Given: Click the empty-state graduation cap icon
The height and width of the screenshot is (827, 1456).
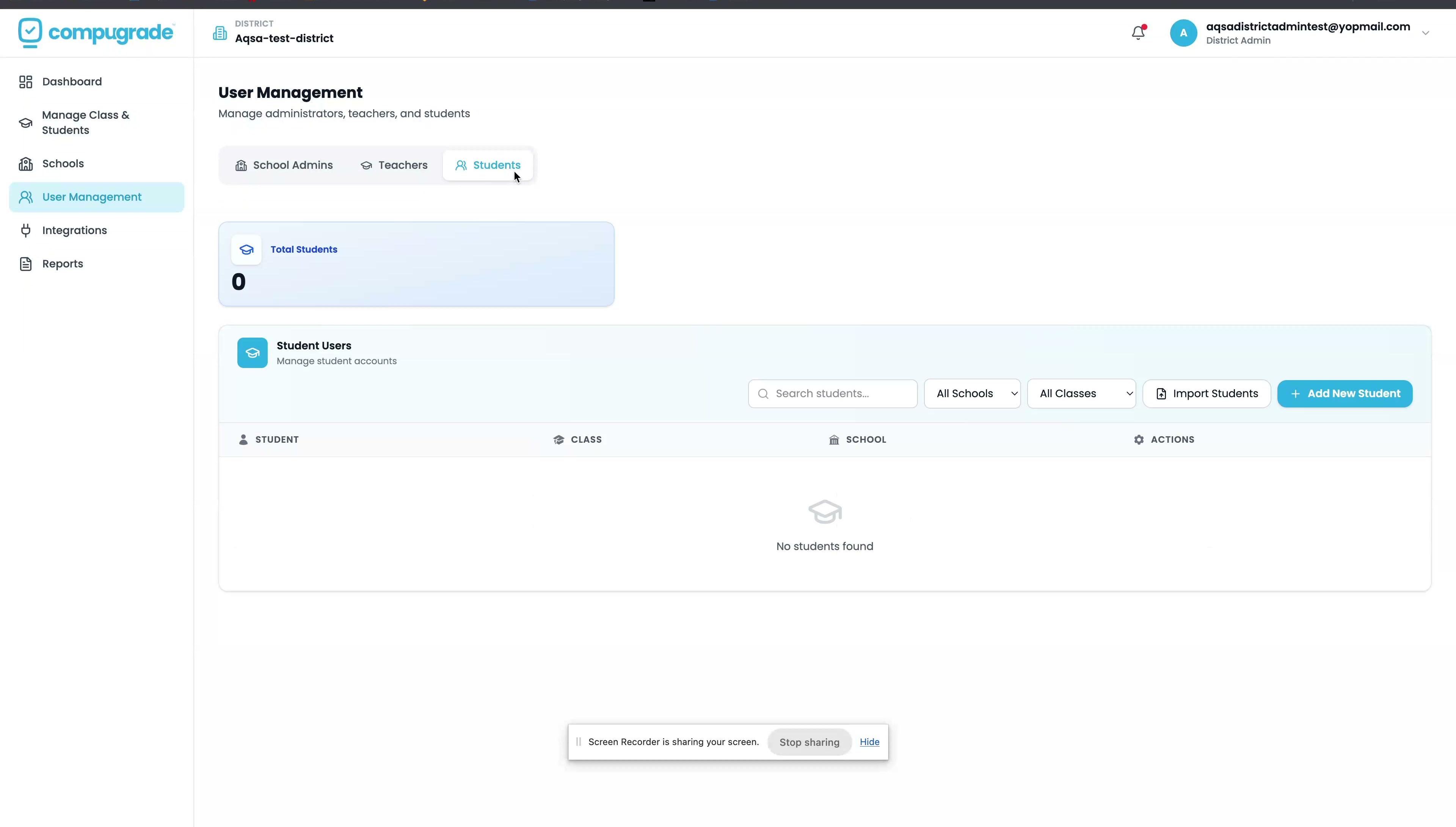Looking at the screenshot, I should (x=825, y=511).
